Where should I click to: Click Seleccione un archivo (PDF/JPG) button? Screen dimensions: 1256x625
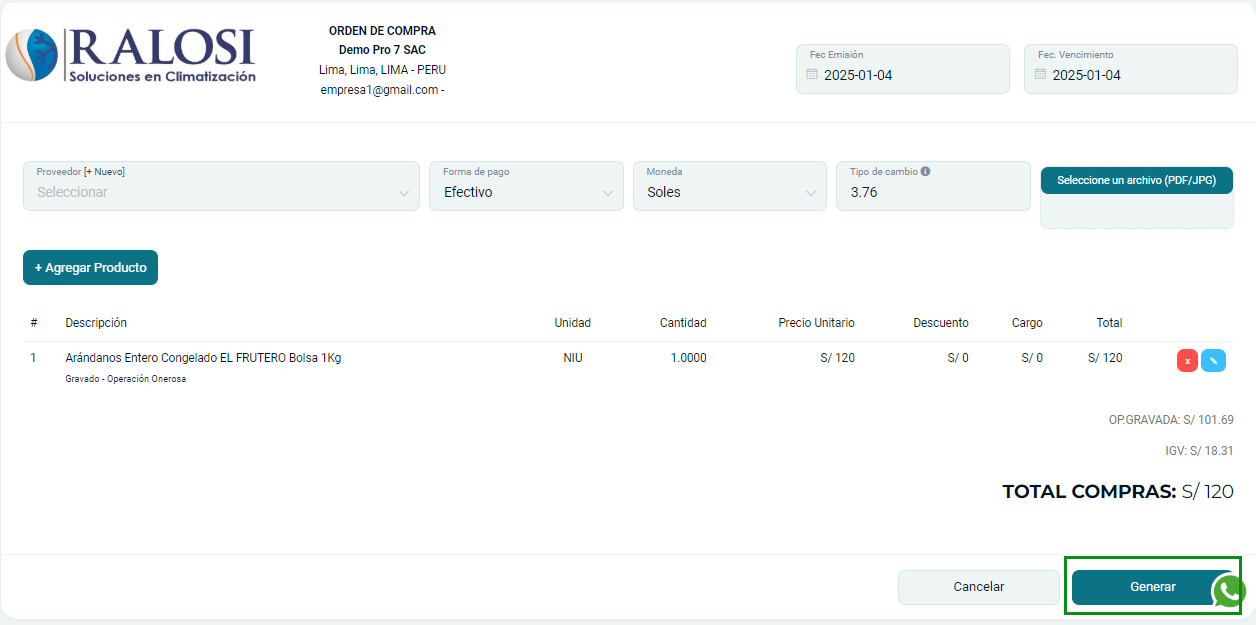pos(1136,180)
